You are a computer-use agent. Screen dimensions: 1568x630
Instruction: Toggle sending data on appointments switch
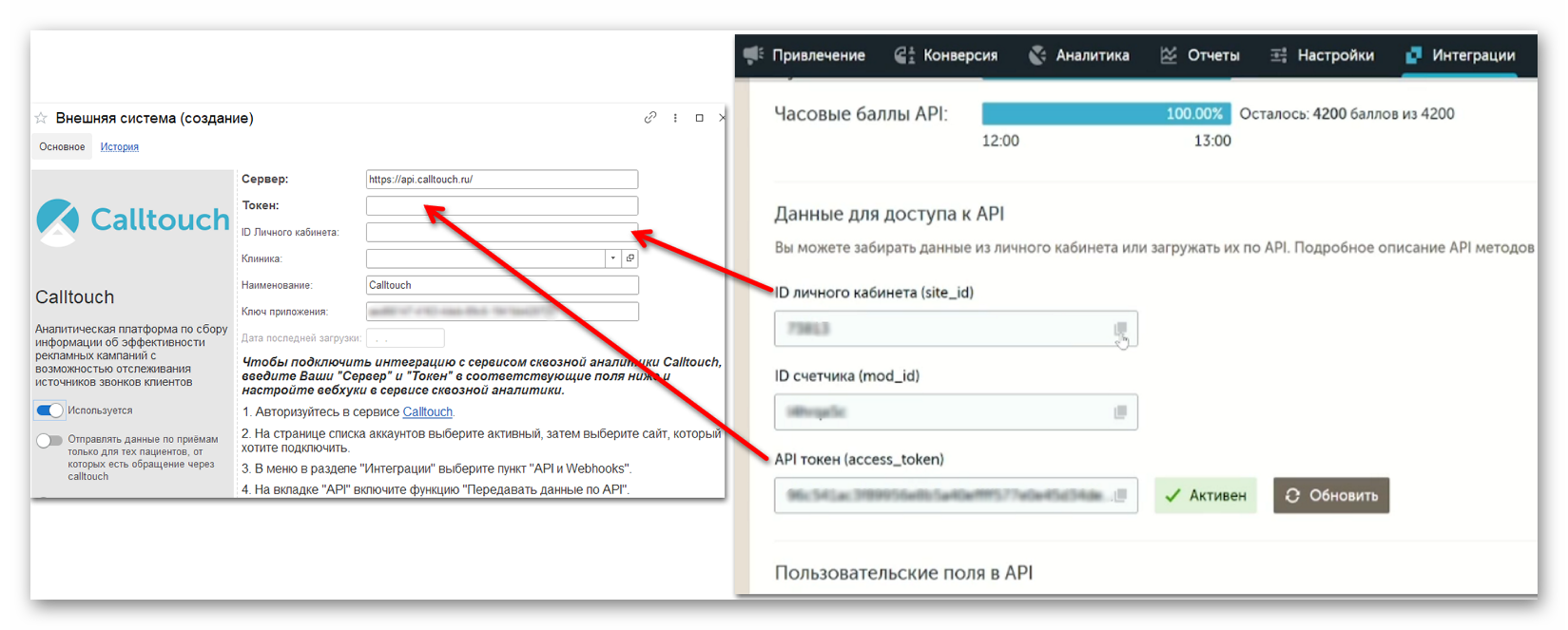click(49, 440)
